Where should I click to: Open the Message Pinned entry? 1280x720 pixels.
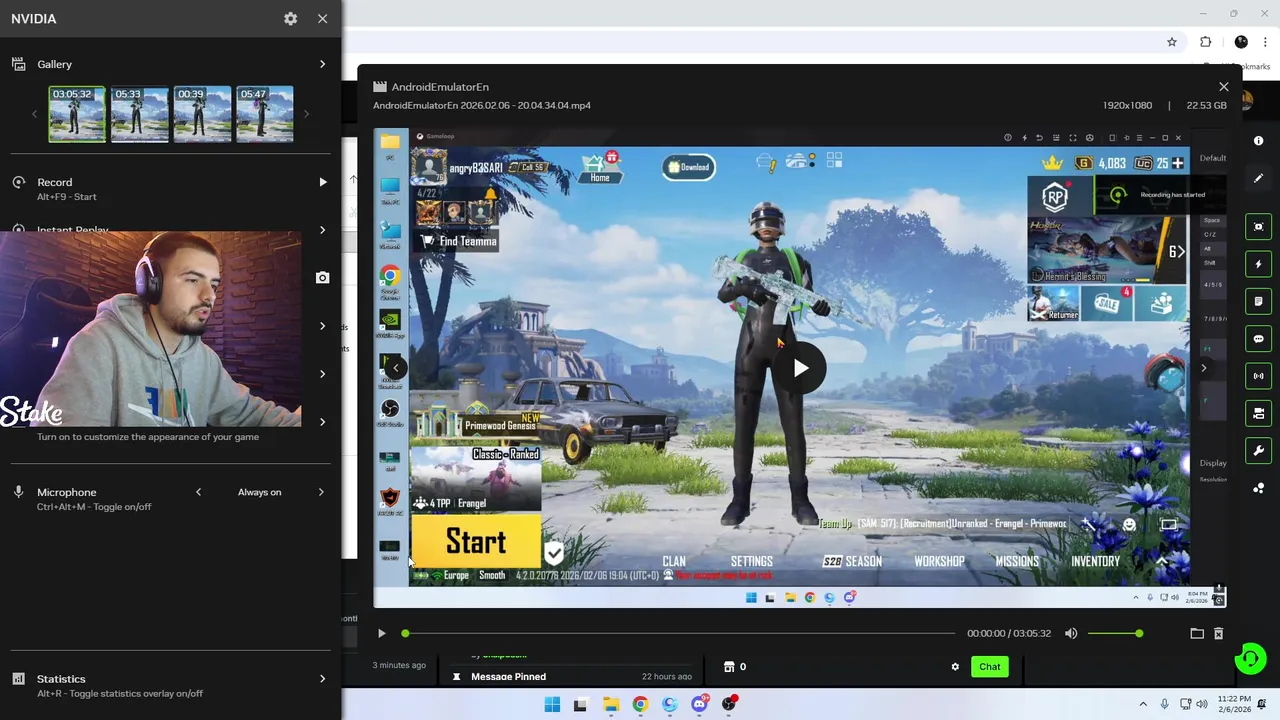click(508, 677)
